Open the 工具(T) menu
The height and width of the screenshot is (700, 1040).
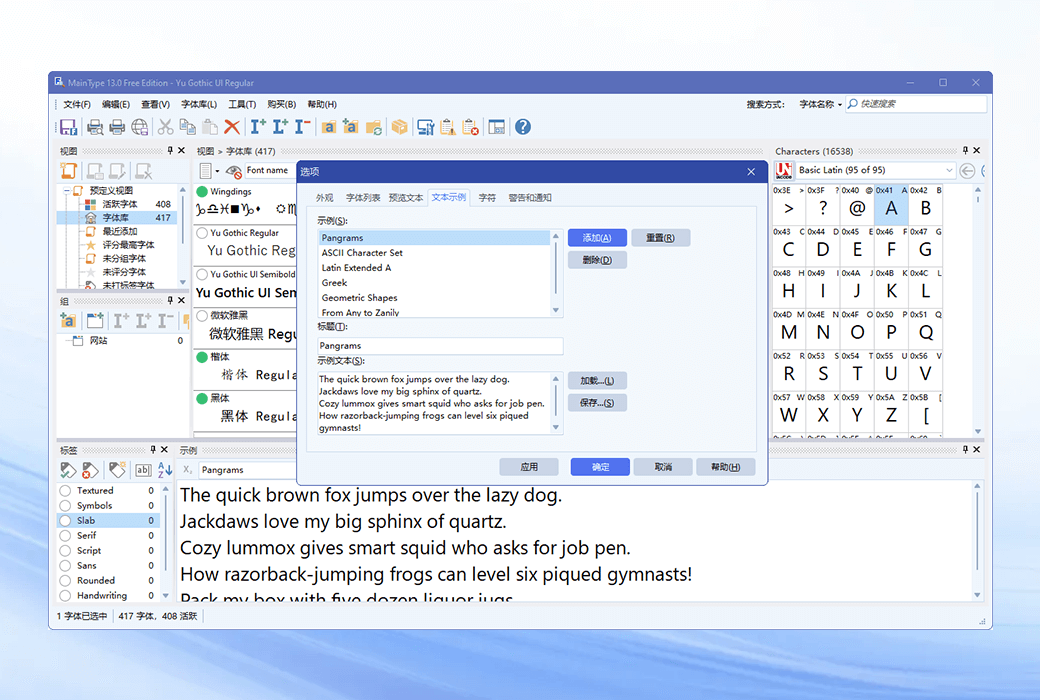242,104
